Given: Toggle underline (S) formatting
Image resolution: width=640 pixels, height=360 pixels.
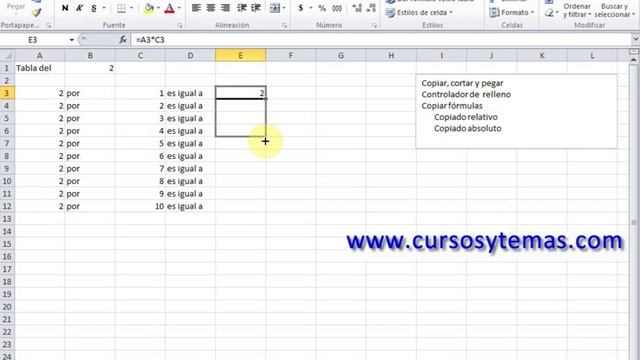Looking at the screenshot, I should 93,8.
